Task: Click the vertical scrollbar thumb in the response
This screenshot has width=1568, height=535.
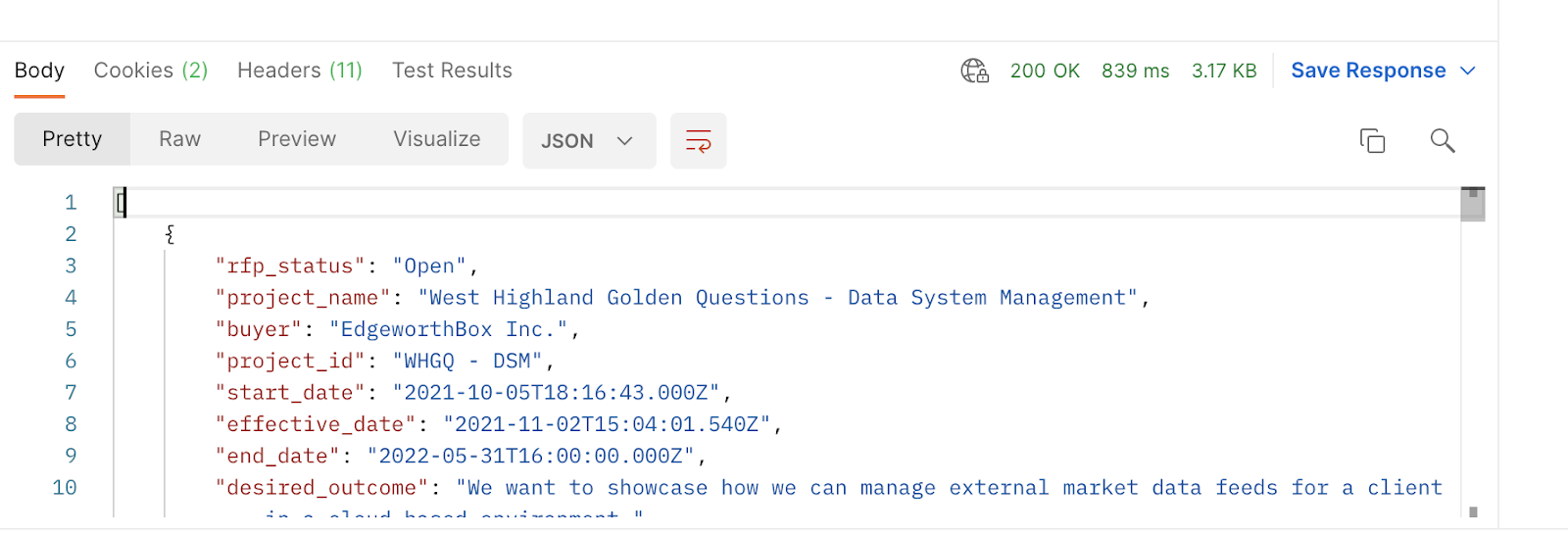Action: [x=1472, y=205]
